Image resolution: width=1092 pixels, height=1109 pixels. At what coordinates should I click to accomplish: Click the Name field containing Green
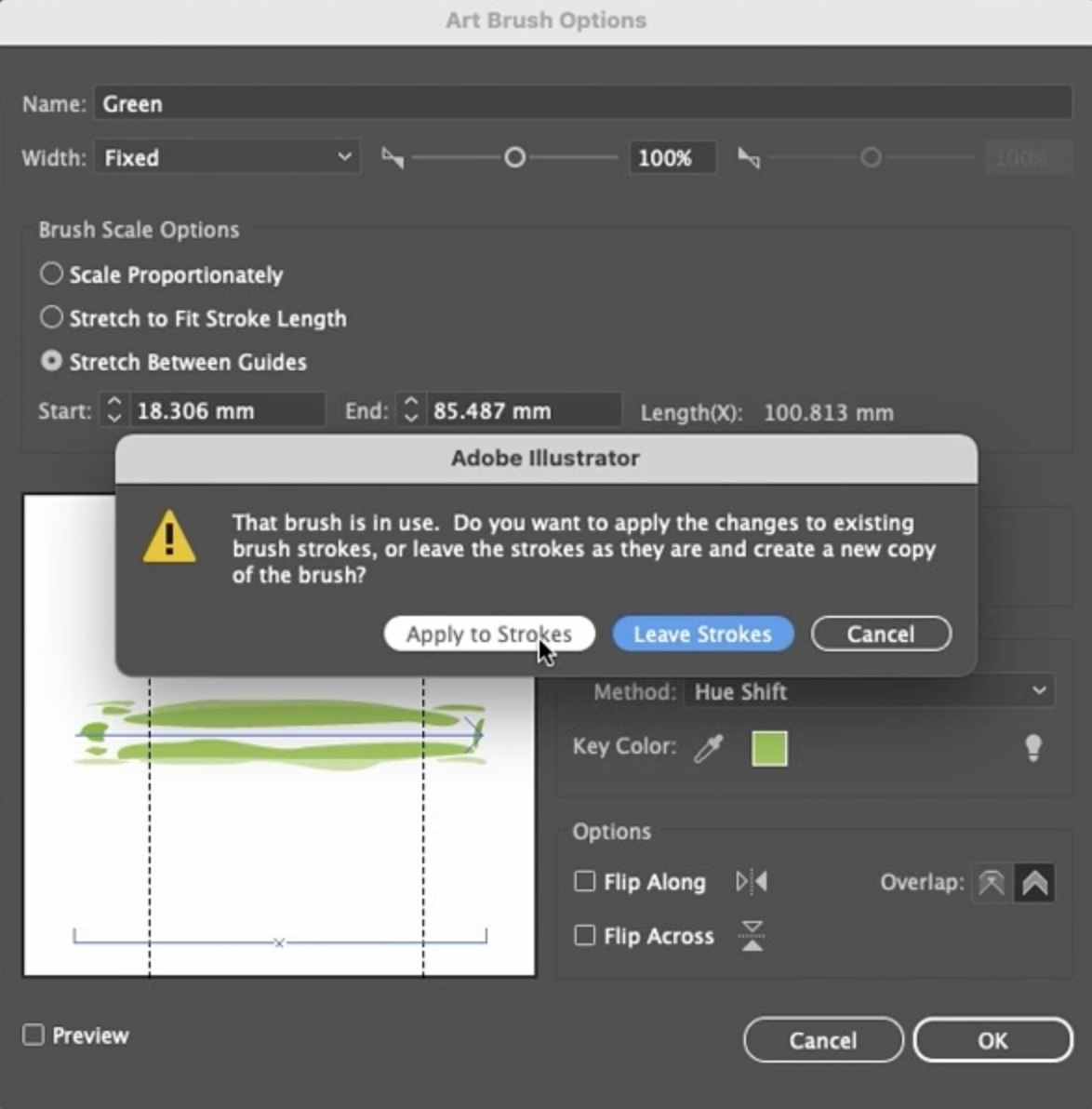point(583,104)
